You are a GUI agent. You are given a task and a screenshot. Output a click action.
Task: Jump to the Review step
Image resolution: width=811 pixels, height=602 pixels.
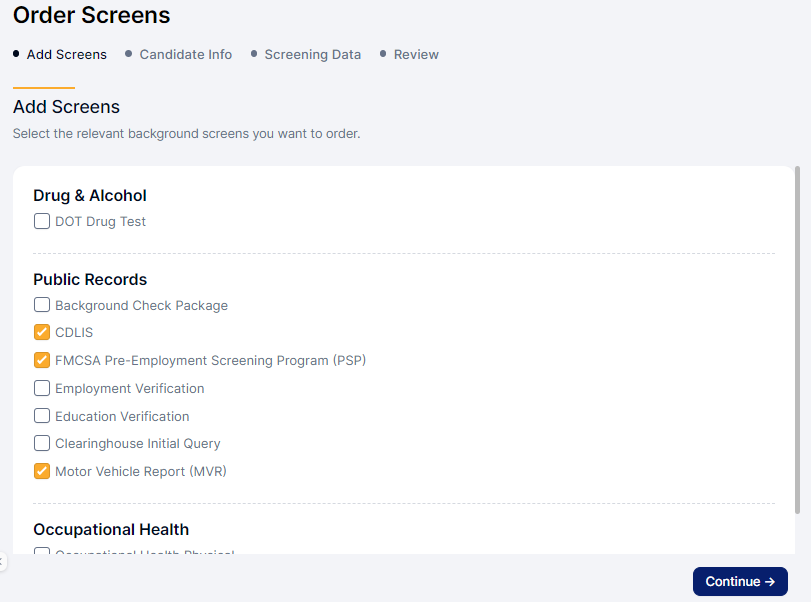[x=416, y=55]
